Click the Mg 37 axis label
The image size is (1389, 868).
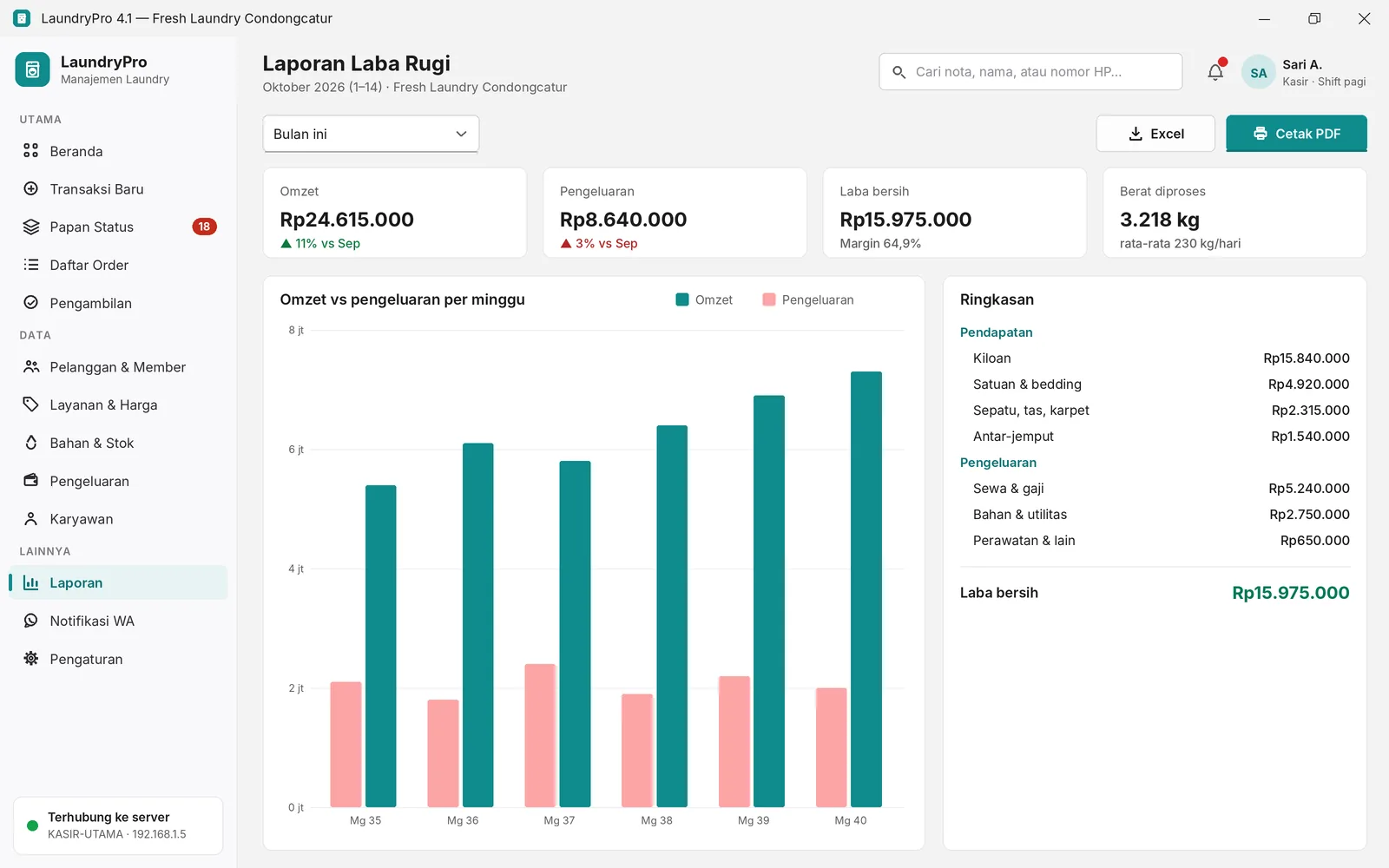pyautogui.click(x=559, y=820)
